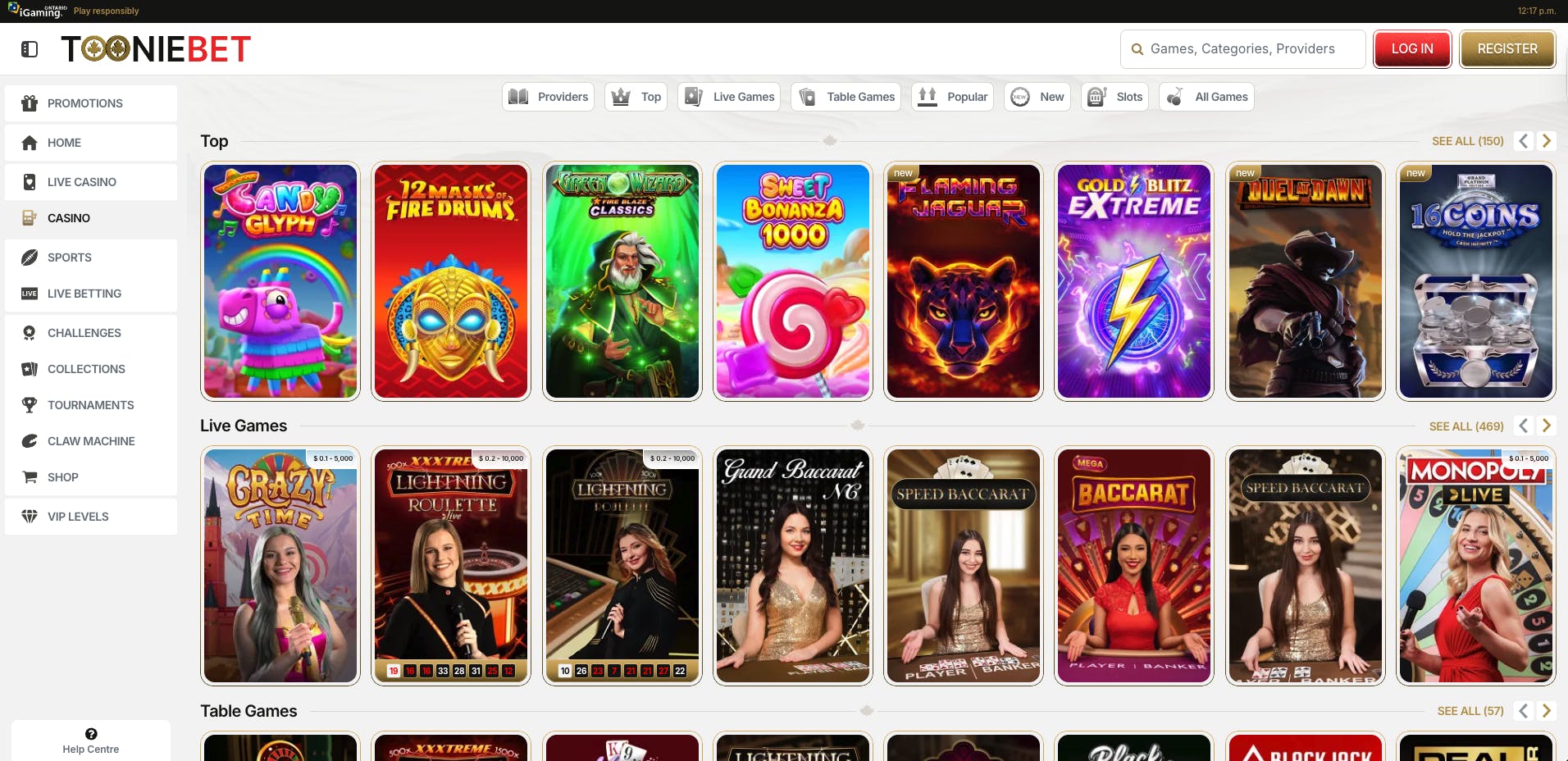Toggle the sidebar collapse icon
The width and height of the screenshot is (1568, 761).
tap(30, 49)
